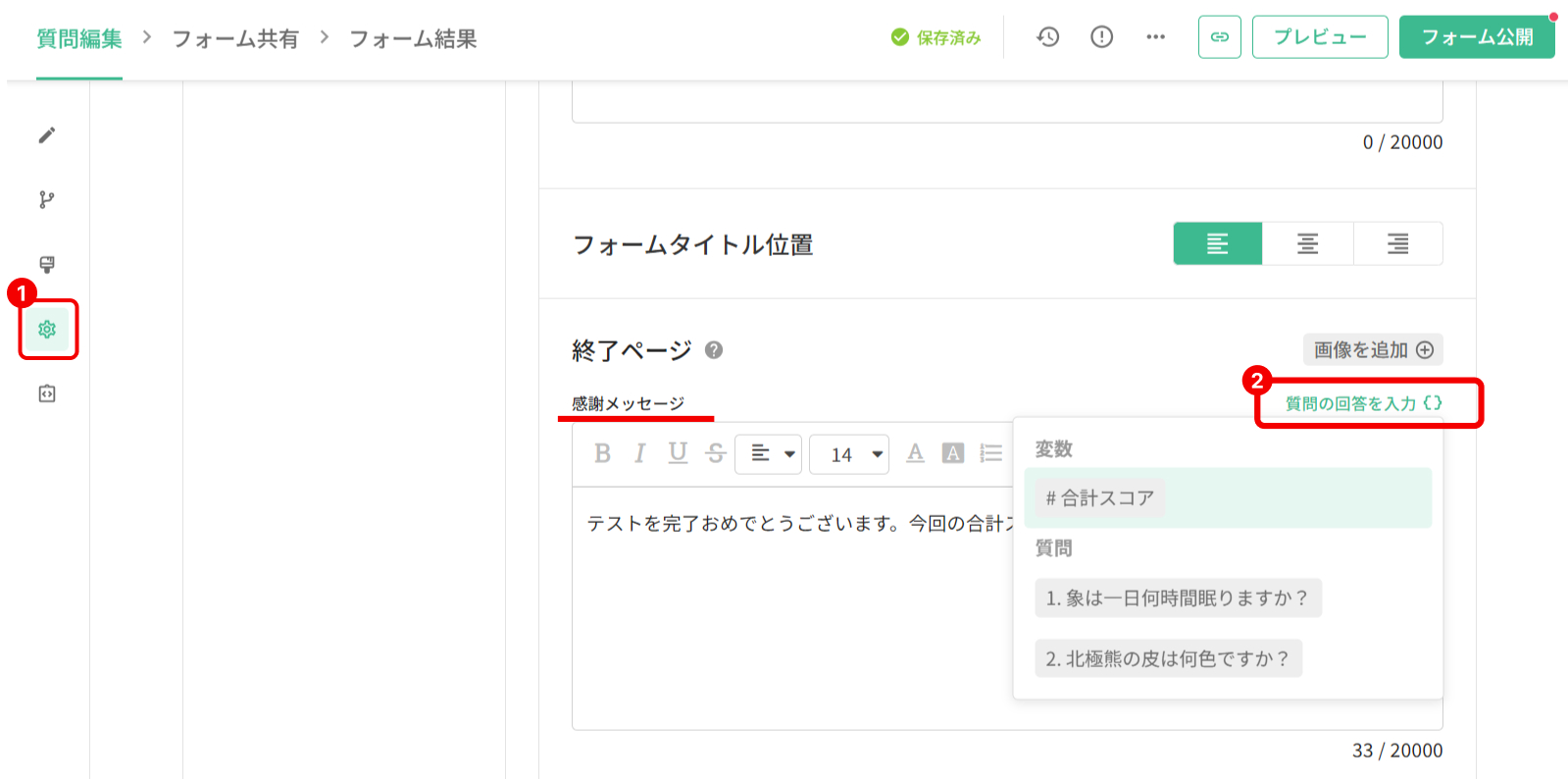Open the settings gear icon in sidebar
The image size is (1568, 779).
point(47,330)
